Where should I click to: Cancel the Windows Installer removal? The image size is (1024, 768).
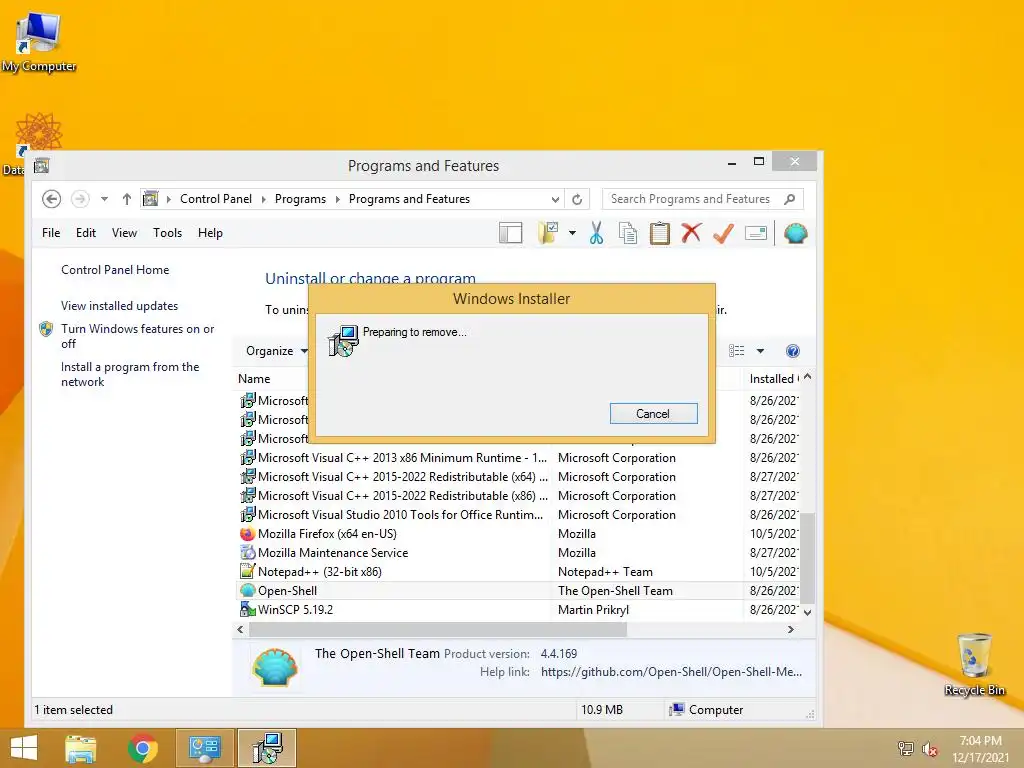[x=653, y=413]
